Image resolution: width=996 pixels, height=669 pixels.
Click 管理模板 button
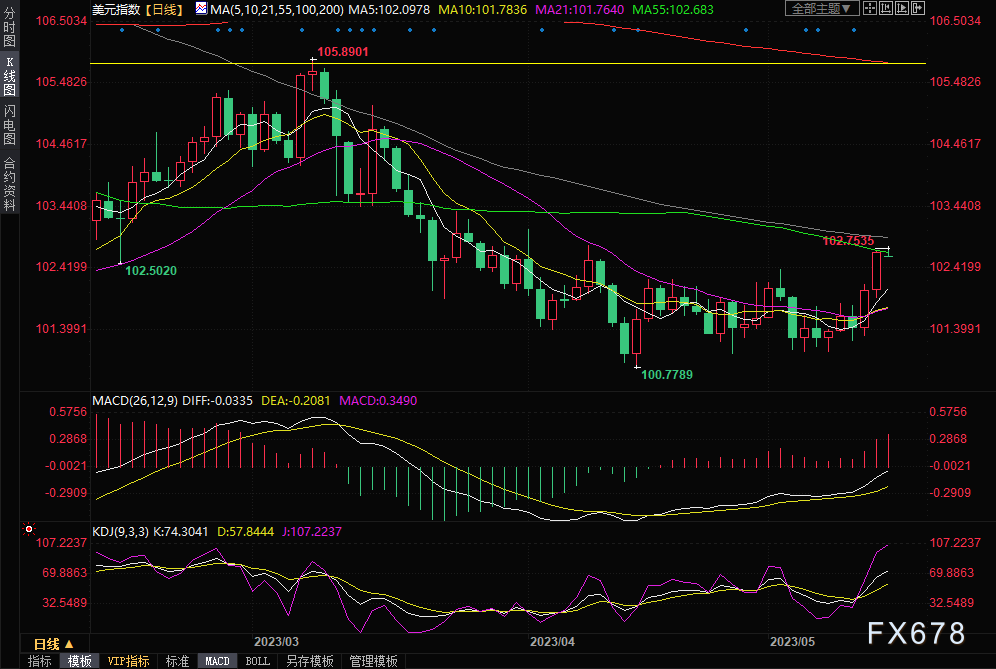pos(374,661)
